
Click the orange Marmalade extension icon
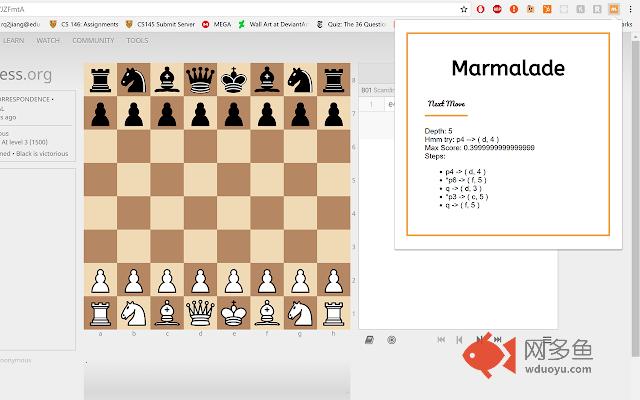614,9
